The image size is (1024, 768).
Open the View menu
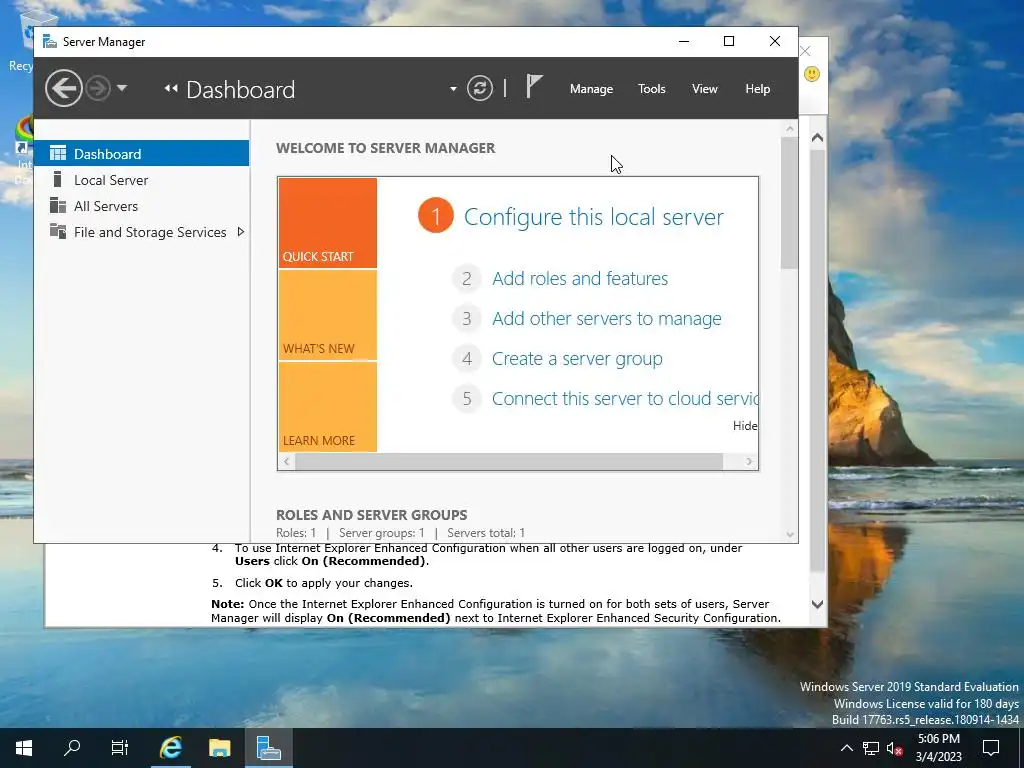[x=705, y=89]
